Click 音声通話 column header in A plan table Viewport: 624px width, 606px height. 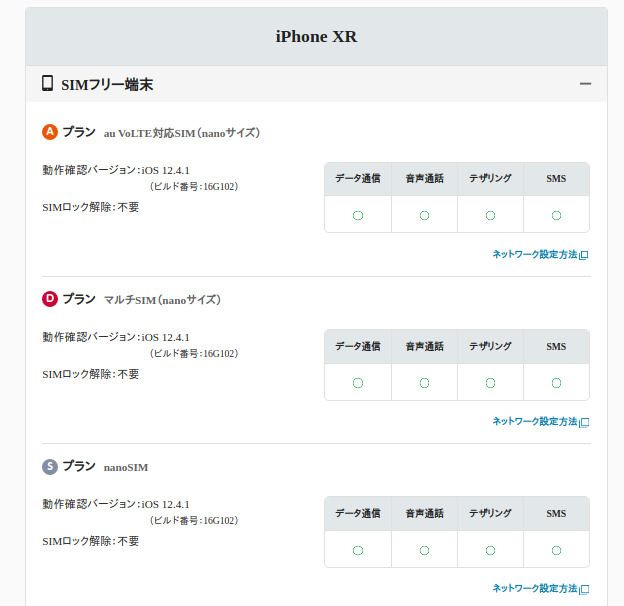coord(424,179)
